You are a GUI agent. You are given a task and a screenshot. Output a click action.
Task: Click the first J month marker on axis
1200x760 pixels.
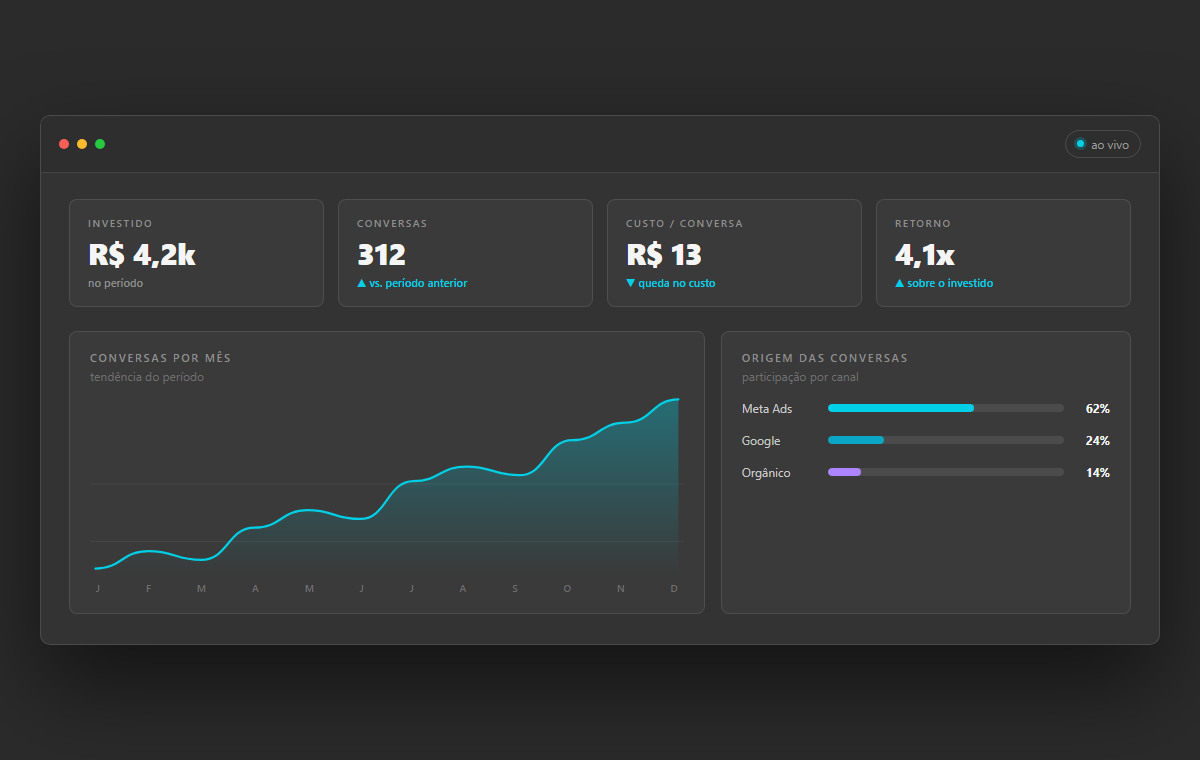point(98,589)
